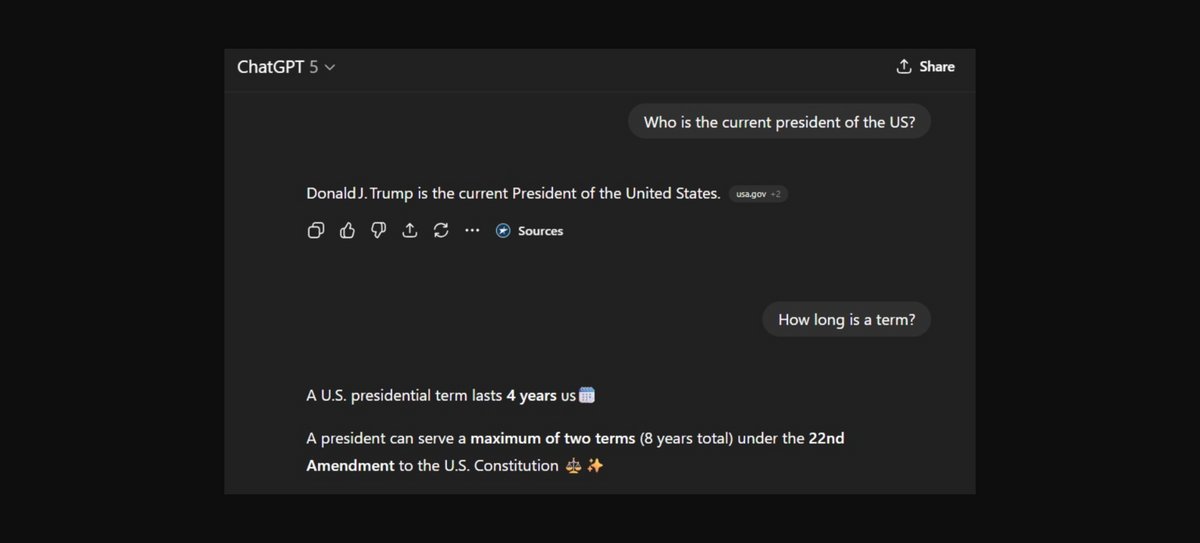Expand the ChatGPT 5 model selector chevron
1200x543 pixels.
point(330,67)
